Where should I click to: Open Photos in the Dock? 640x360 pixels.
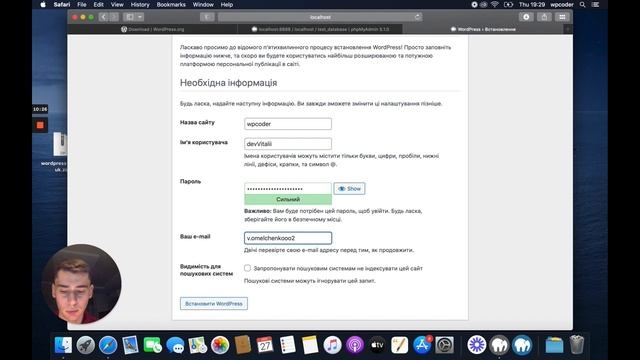coord(220,345)
